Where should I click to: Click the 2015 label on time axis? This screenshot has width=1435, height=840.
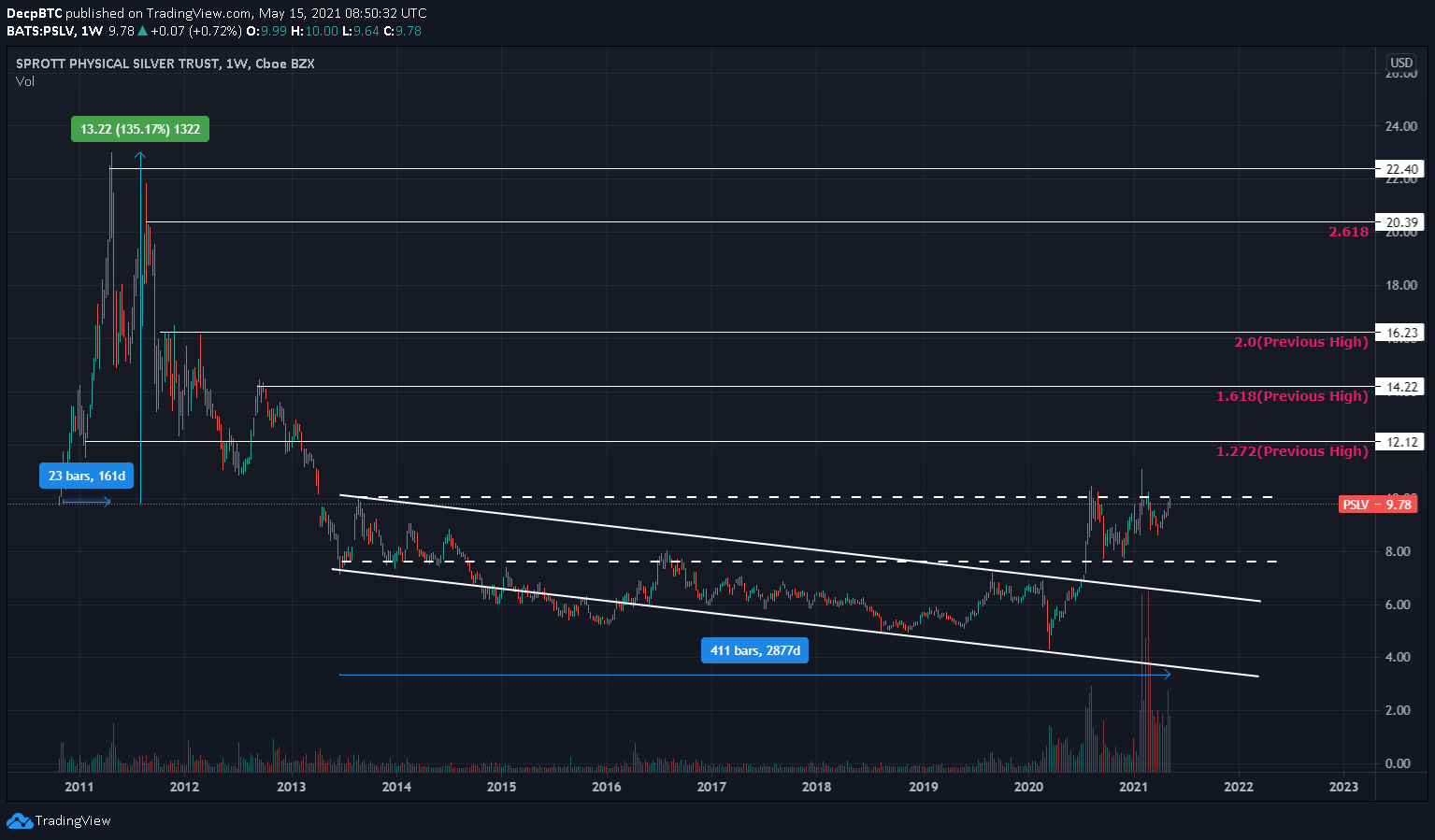501,787
